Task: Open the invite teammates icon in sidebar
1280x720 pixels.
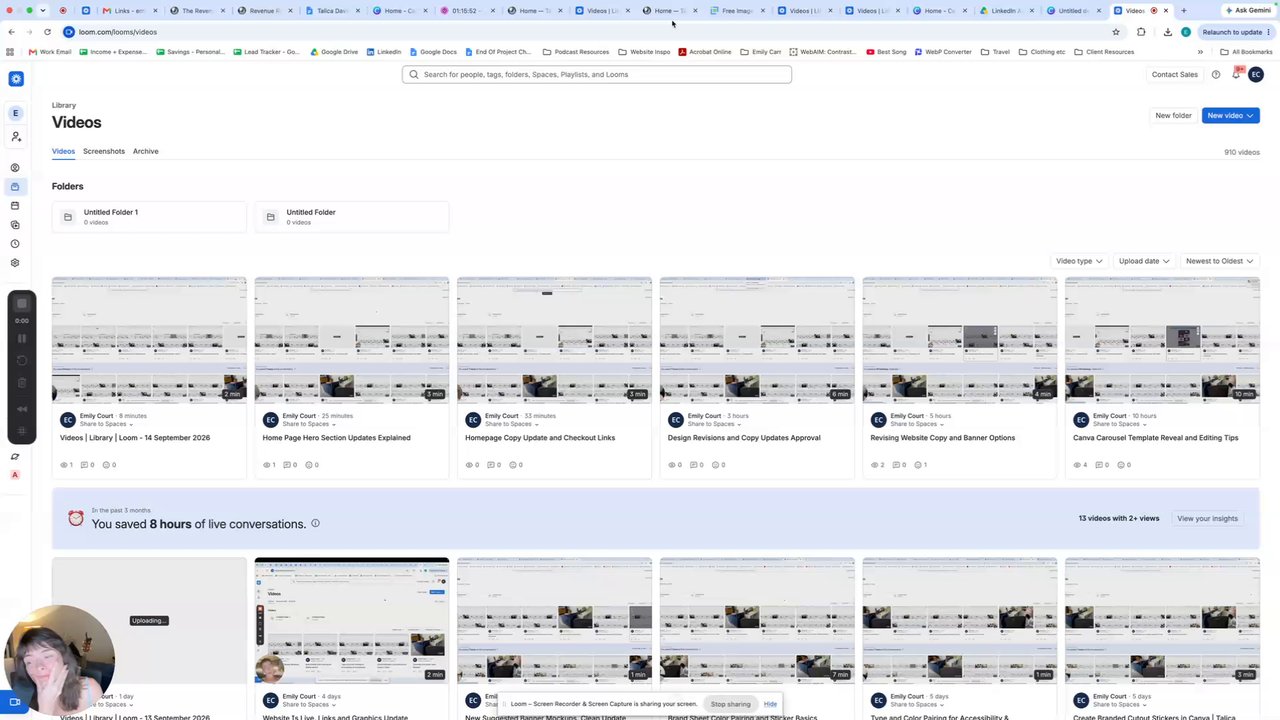Action: point(15,136)
